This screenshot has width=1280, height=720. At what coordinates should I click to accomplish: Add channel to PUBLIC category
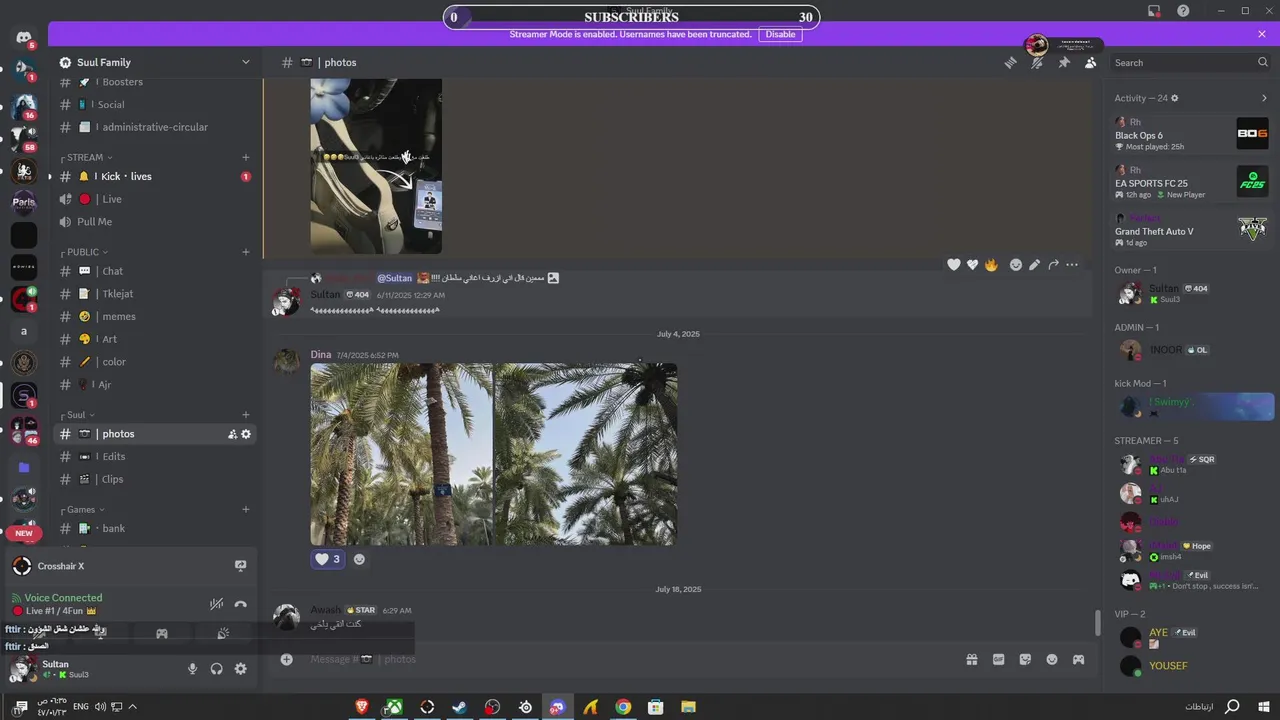(246, 252)
